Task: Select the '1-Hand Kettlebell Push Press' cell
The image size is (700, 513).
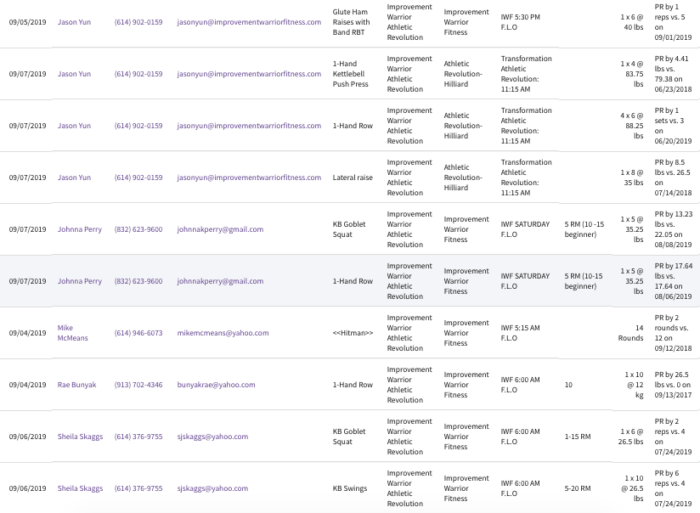Action: point(350,74)
